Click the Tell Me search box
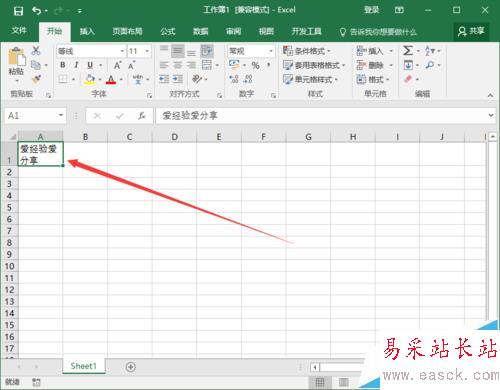Screen dimensions: 500x390 tap(378, 32)
